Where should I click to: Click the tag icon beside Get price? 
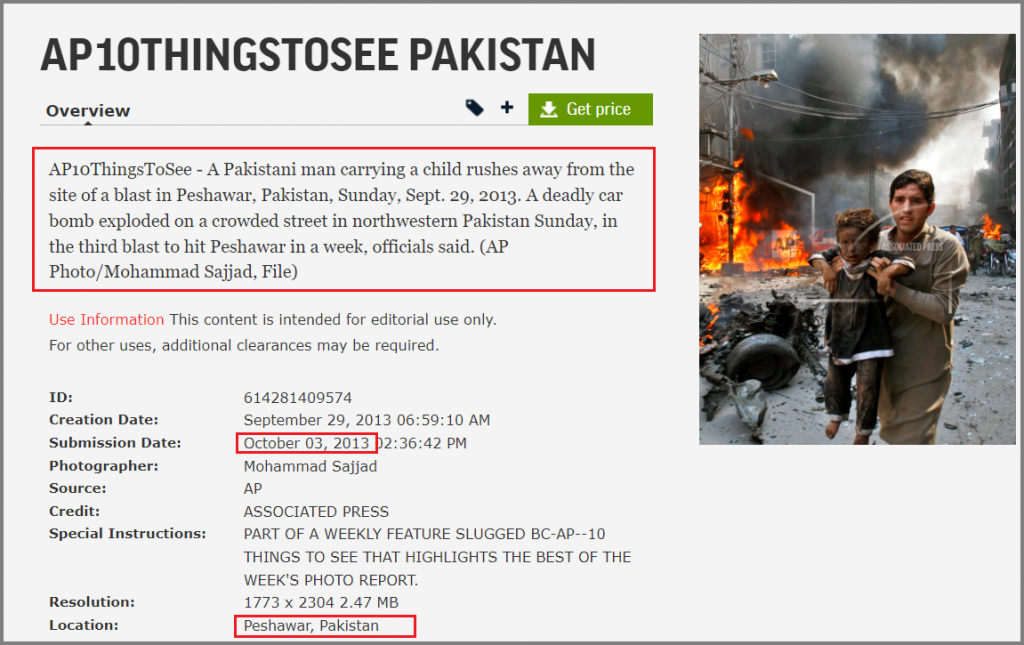click(x=475, y=108)
